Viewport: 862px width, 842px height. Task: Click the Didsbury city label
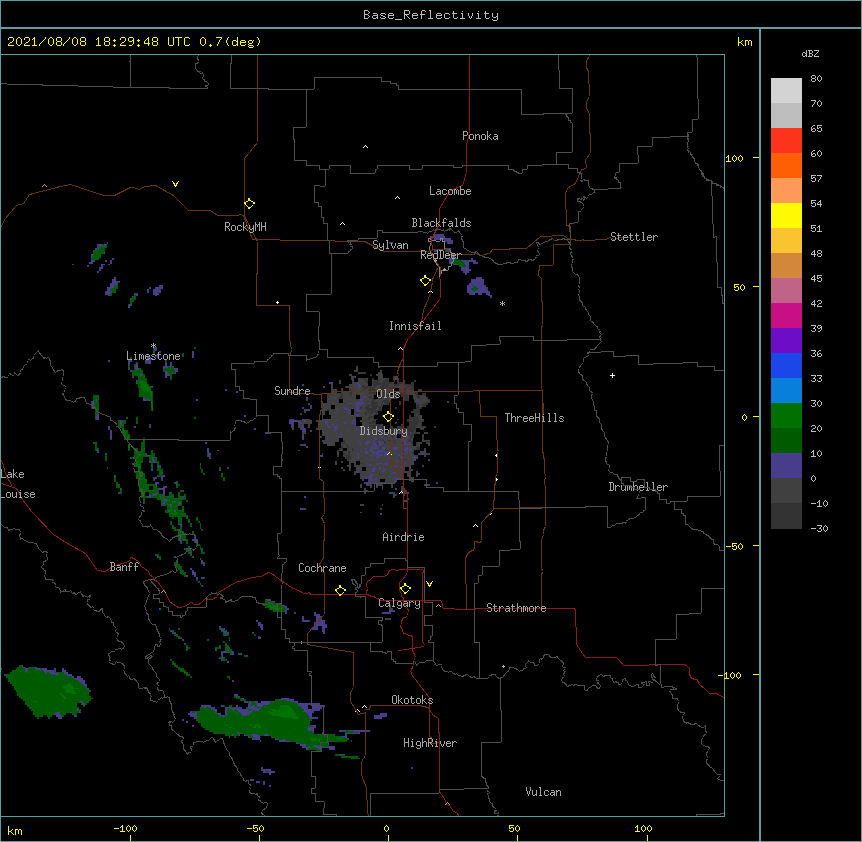[384, 431]
